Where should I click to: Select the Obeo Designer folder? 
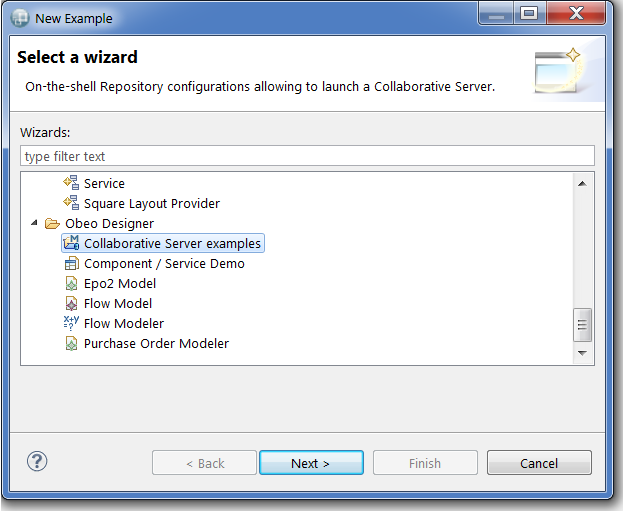coord(109,223)
